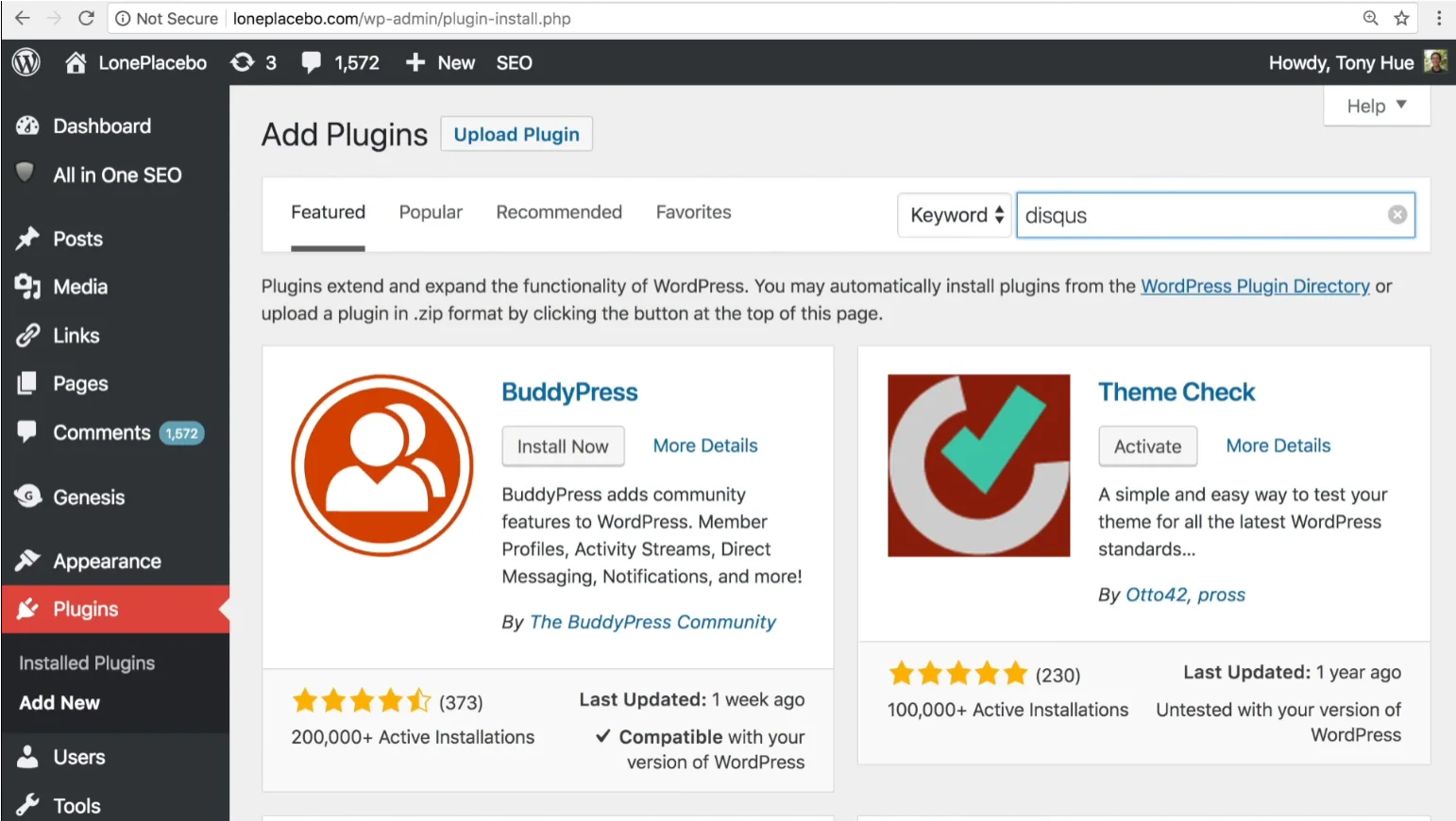
Task: Reload the current browser page
Action: pyautogui.click(x=86, y=18)
